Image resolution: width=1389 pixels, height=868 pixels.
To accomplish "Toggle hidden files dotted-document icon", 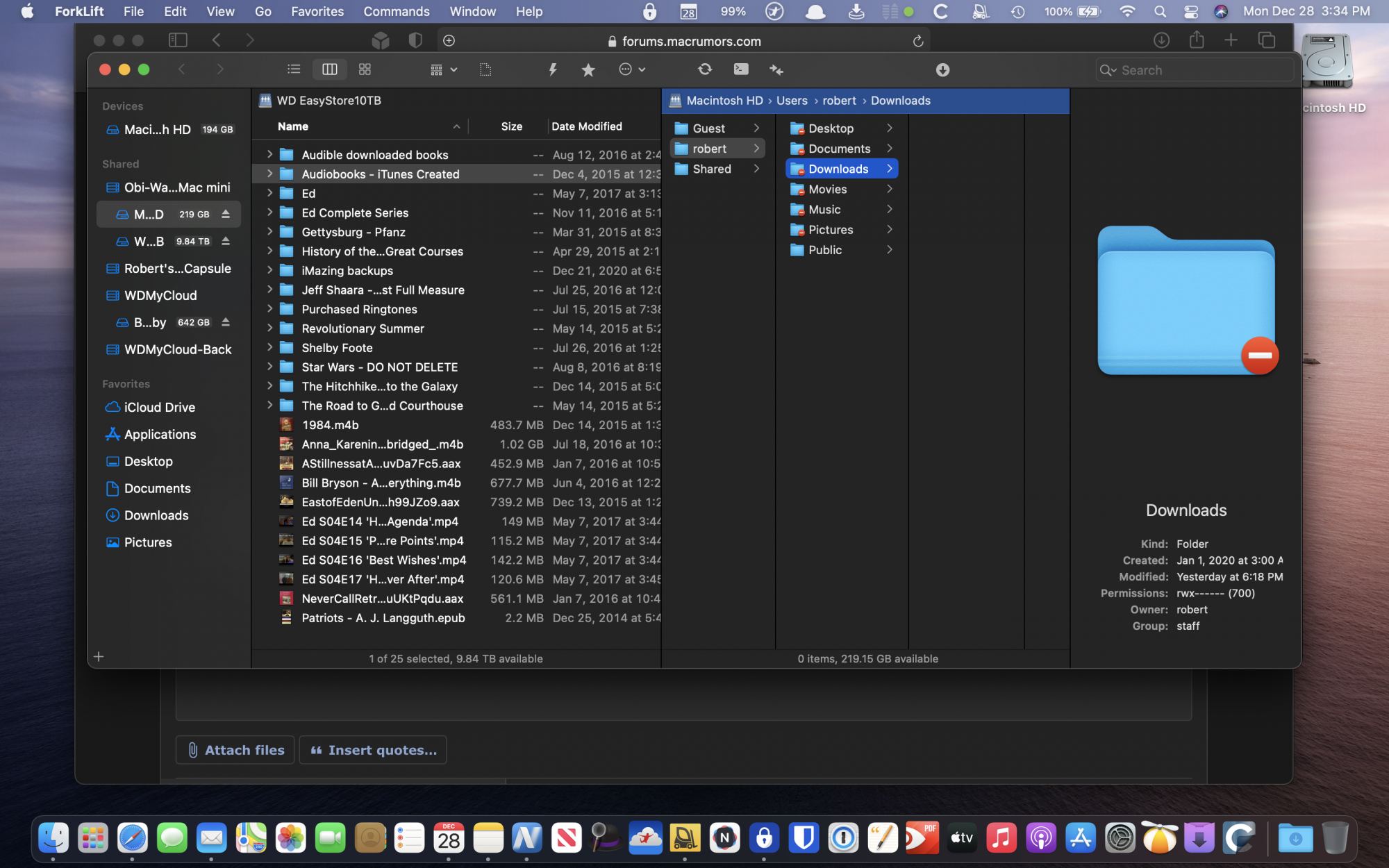I will click(x=485, y=69).
